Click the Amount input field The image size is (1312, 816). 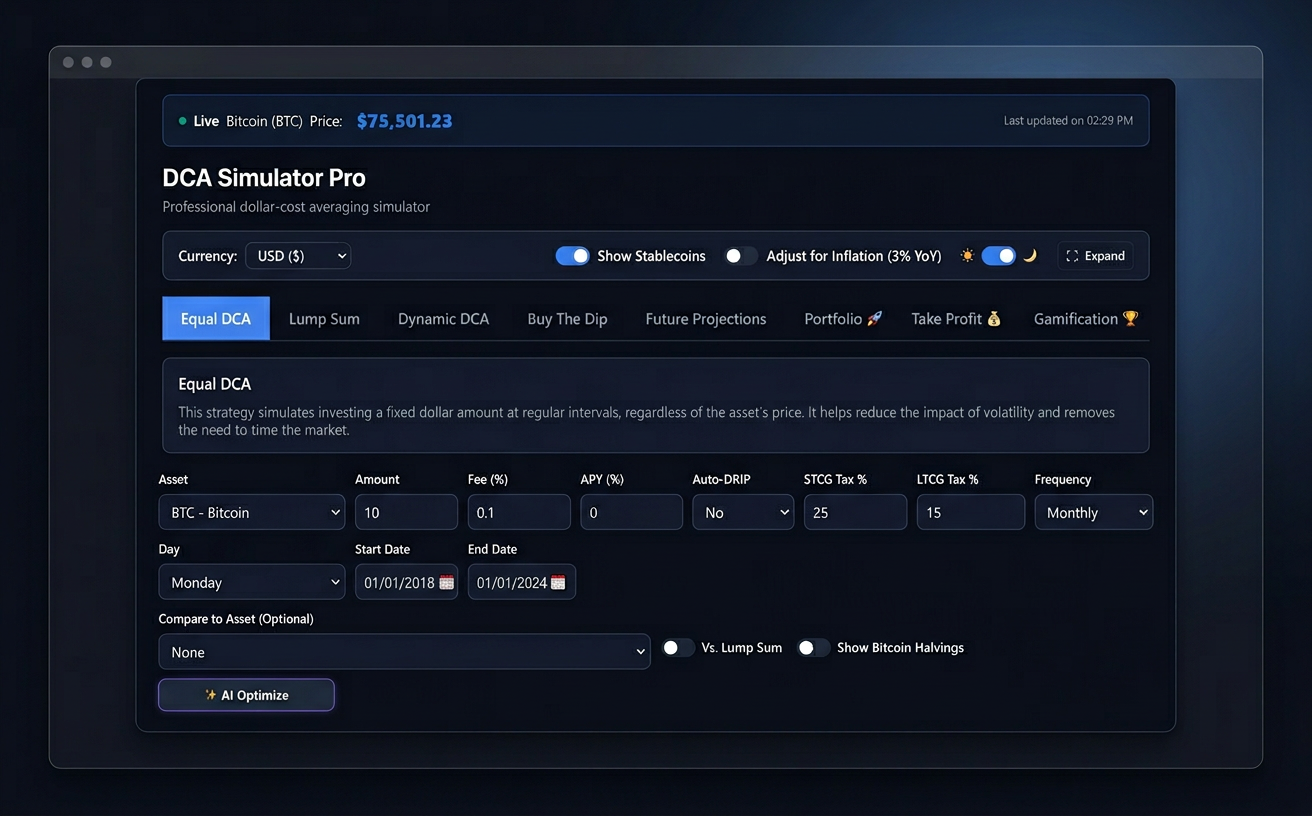[406, 511]
